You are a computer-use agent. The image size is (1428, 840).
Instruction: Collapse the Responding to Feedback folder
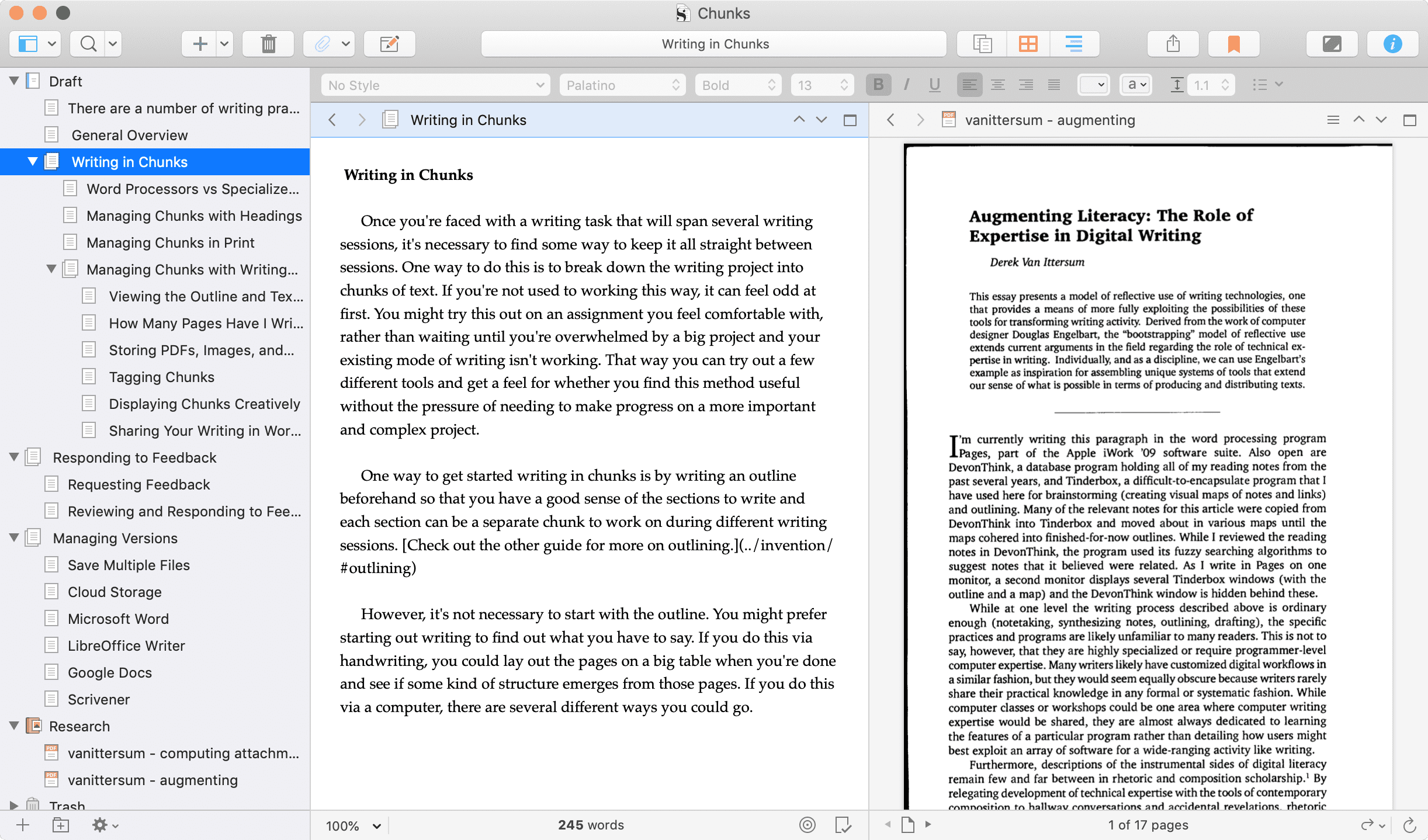click(x=14, y=457)
